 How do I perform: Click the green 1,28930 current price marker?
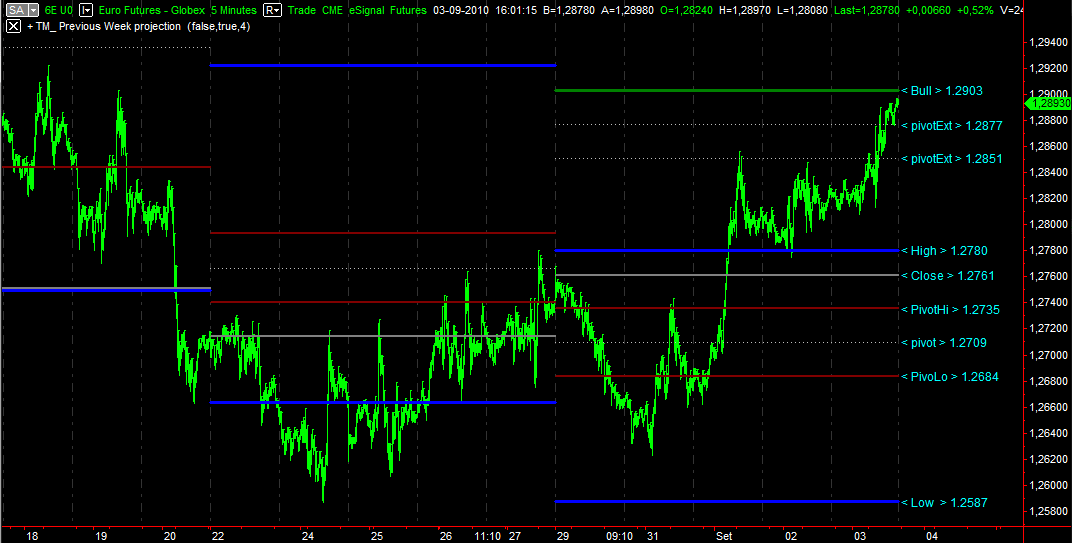tap(1048, 103)
